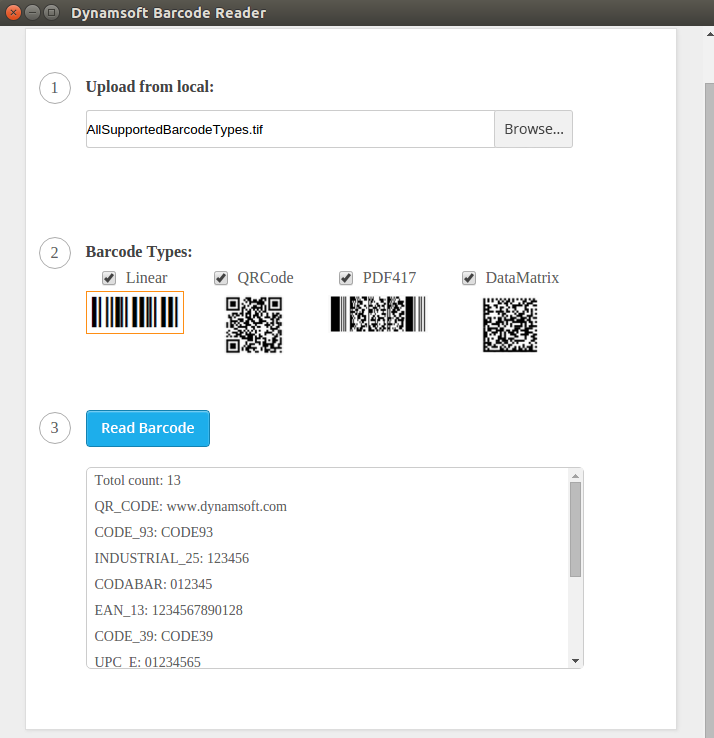Close the Dynamsoft Barcode Reader window
The width and height of the screenshot is (714, 738).
13,13
